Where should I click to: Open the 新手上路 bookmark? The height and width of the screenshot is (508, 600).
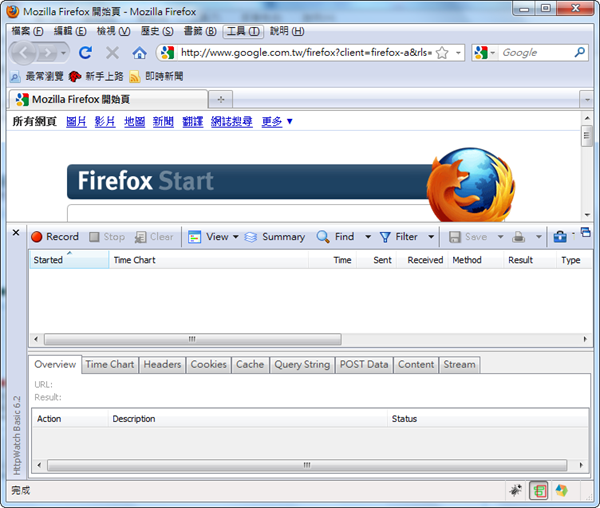(x=97, y=76)
